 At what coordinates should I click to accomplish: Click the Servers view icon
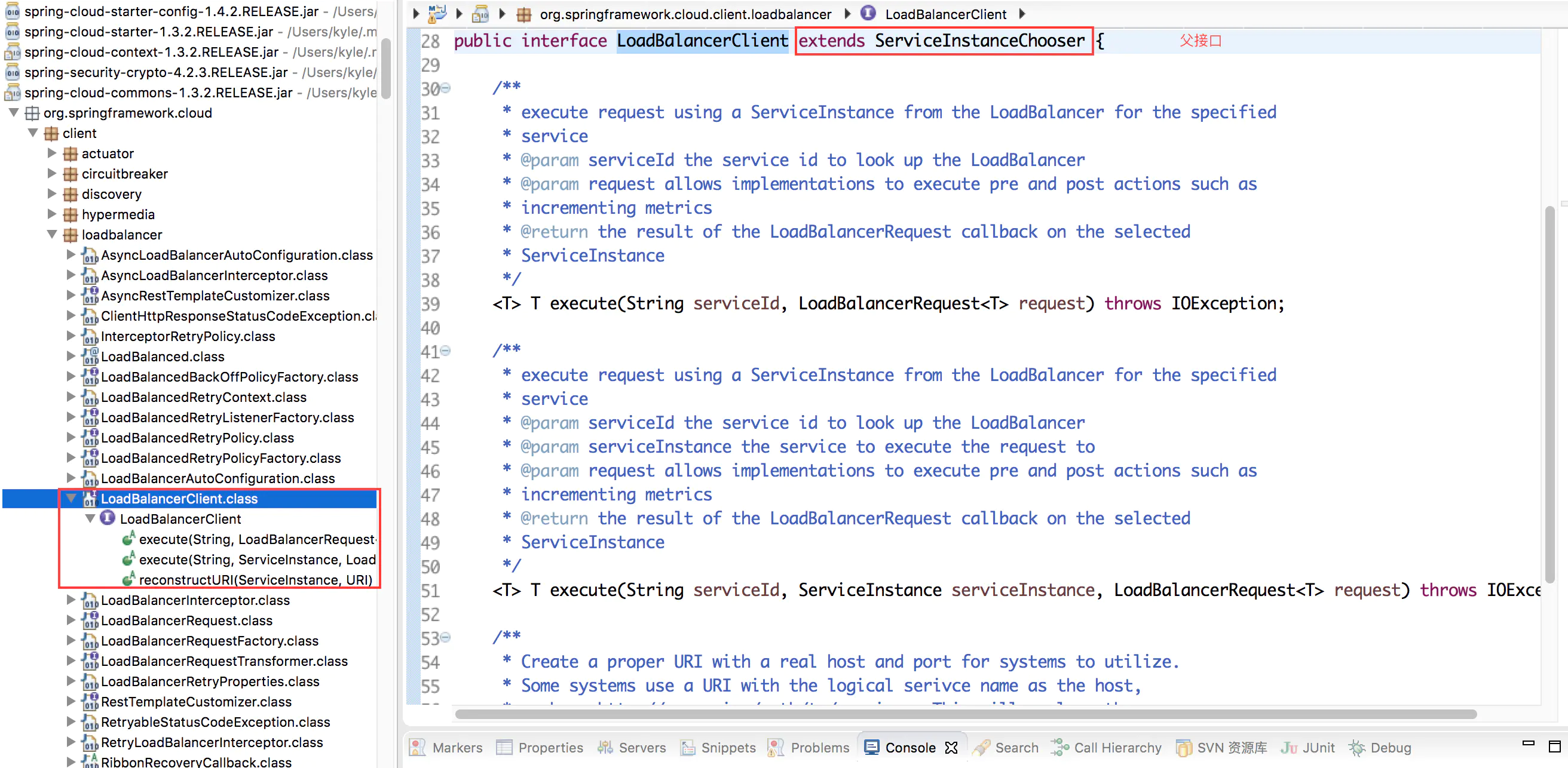[605, 747]
